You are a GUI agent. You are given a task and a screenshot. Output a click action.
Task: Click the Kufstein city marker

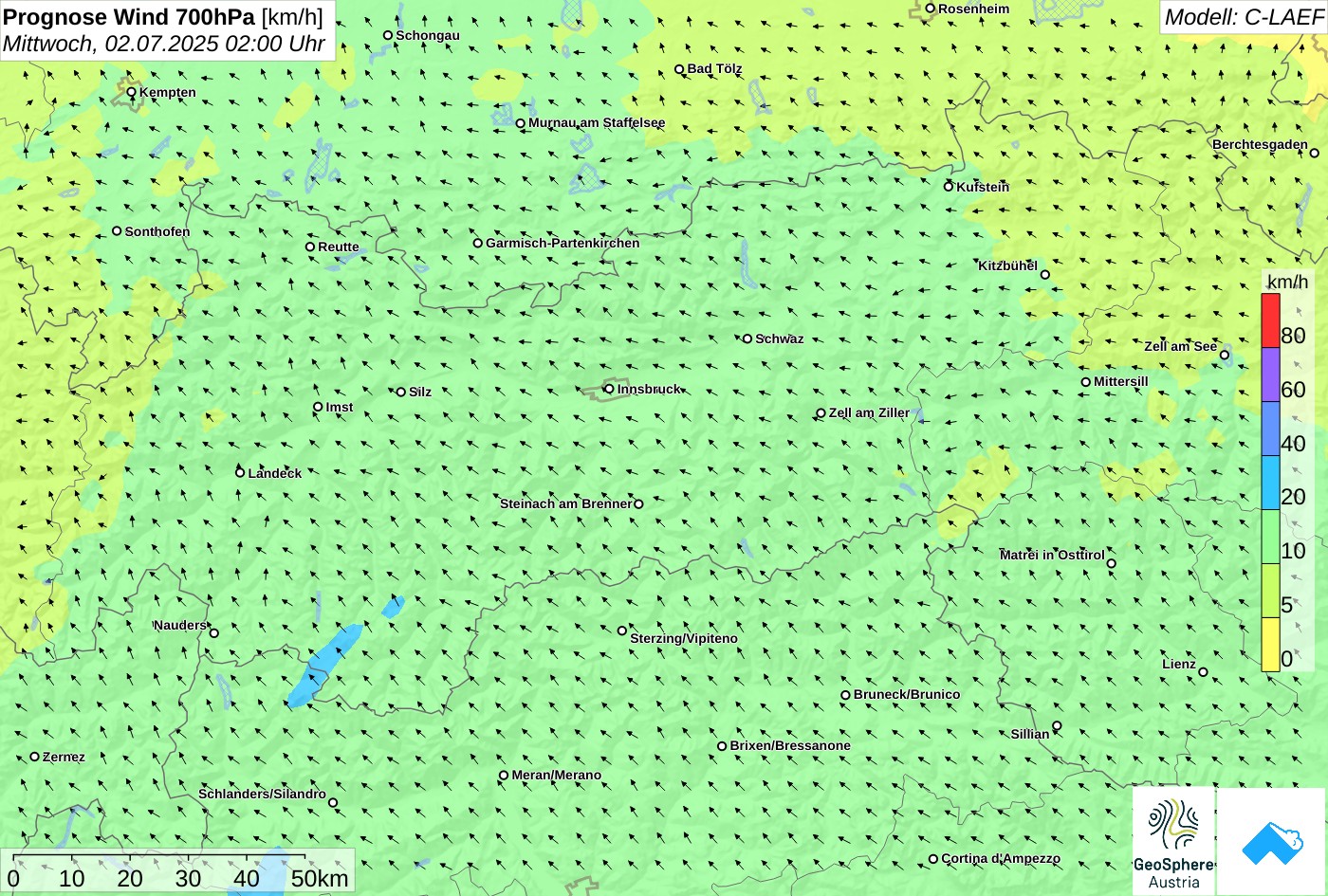point(949,187)
